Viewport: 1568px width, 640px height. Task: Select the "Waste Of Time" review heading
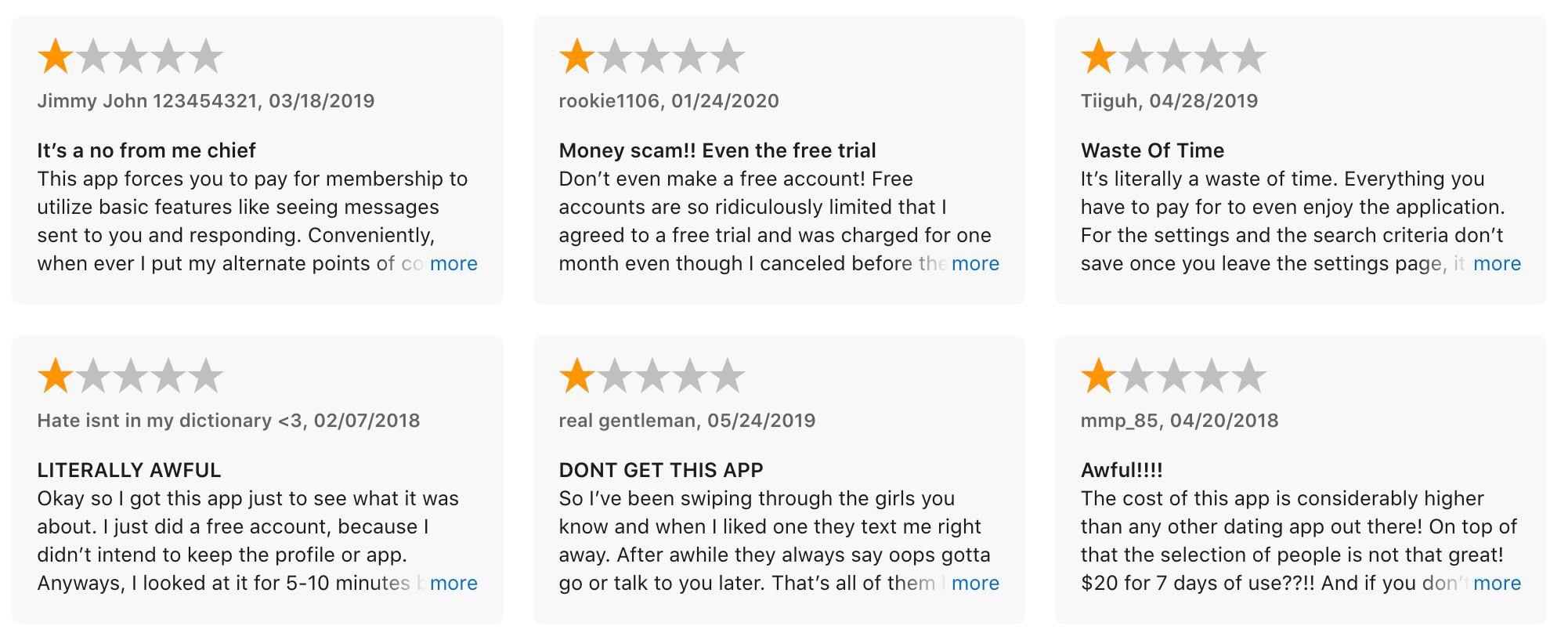tap(1152, 150)
